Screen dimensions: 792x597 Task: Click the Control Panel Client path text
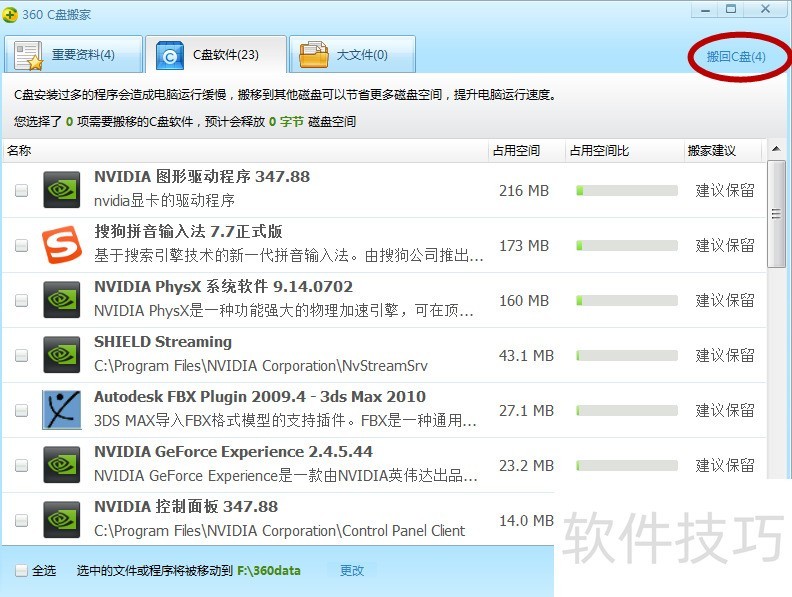pos(279,531)
